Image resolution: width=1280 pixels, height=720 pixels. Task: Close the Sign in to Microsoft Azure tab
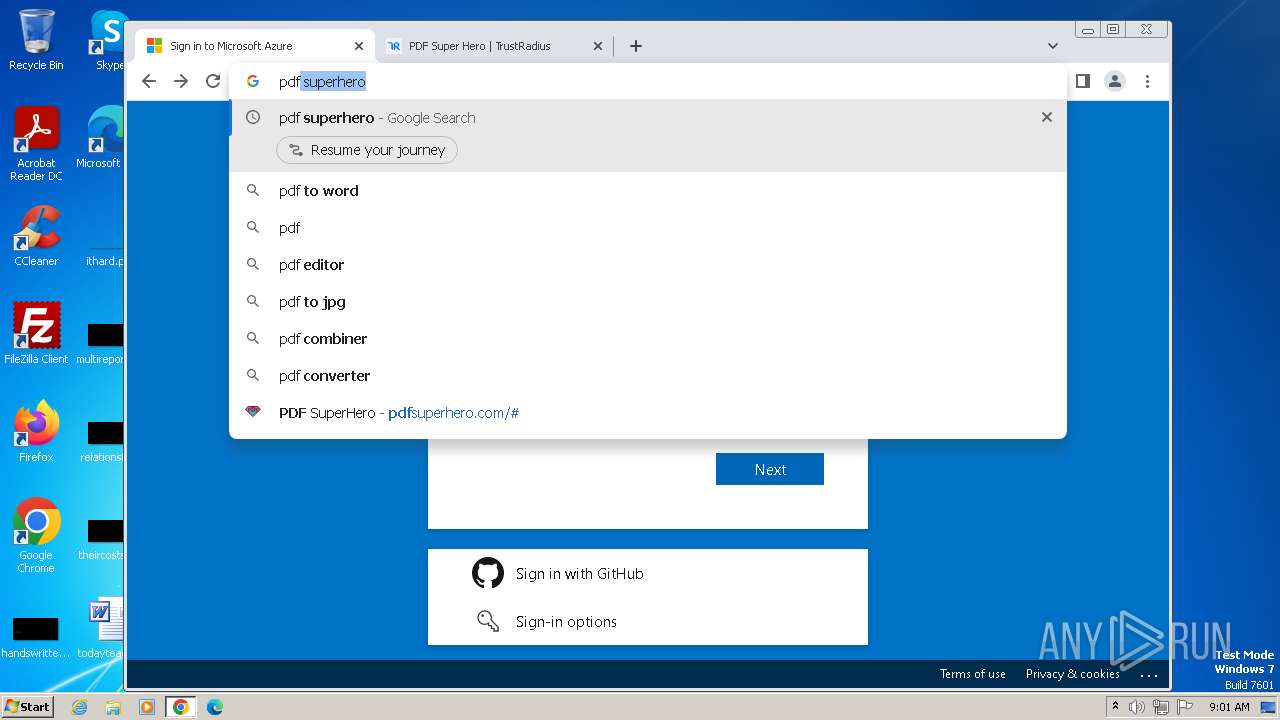pyautogui.click(x=359, y=46)
